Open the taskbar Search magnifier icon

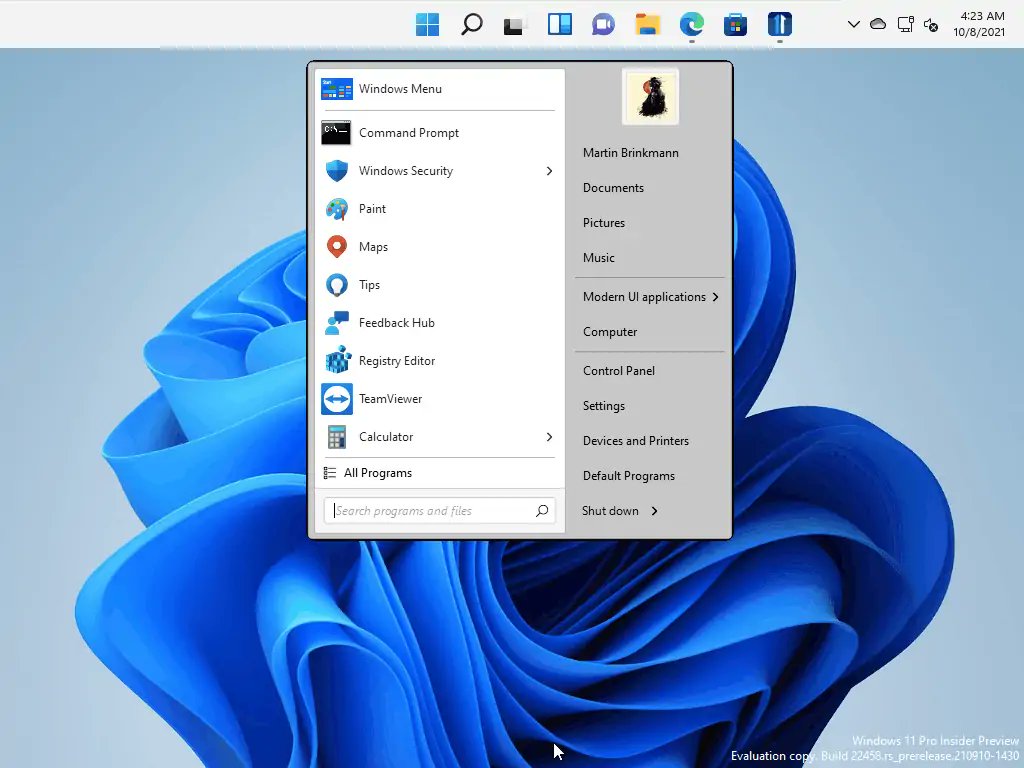pos(472,25)
